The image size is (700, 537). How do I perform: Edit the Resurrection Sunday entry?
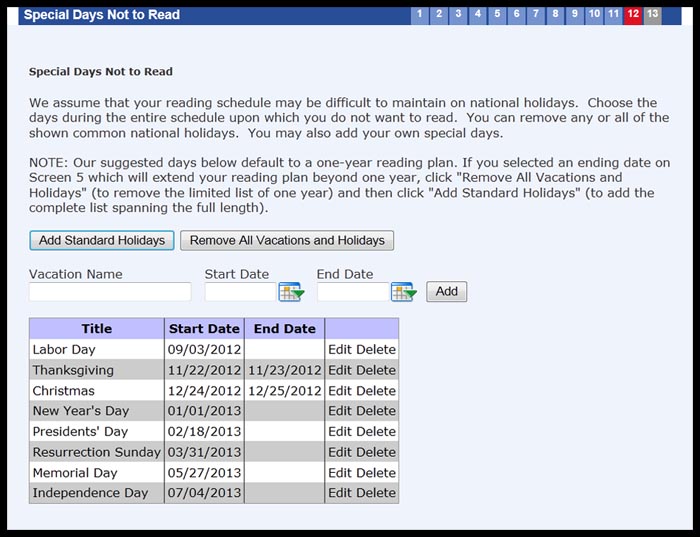[340, 452]
